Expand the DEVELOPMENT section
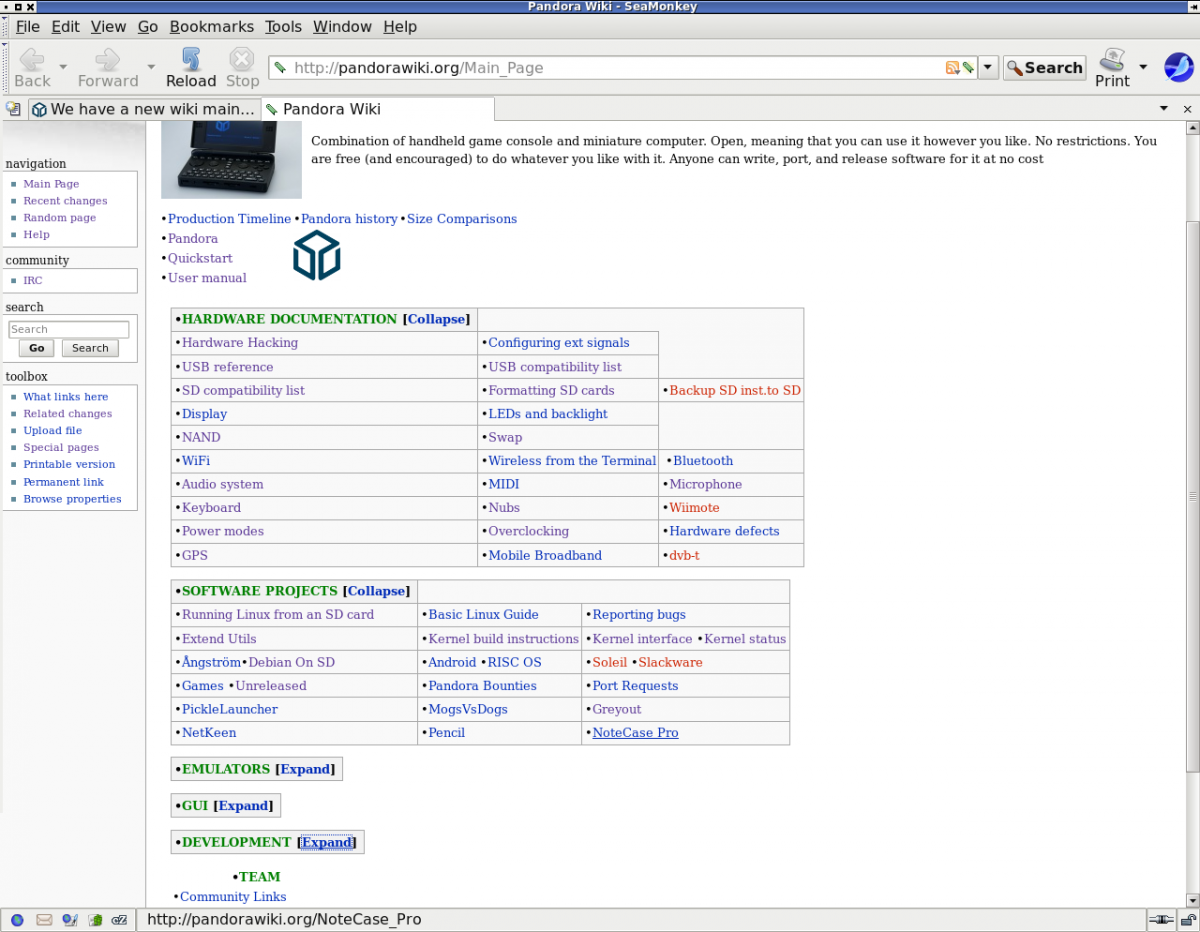The width and height of the screenshot is (1200, 932). click(x=327, y=842)
